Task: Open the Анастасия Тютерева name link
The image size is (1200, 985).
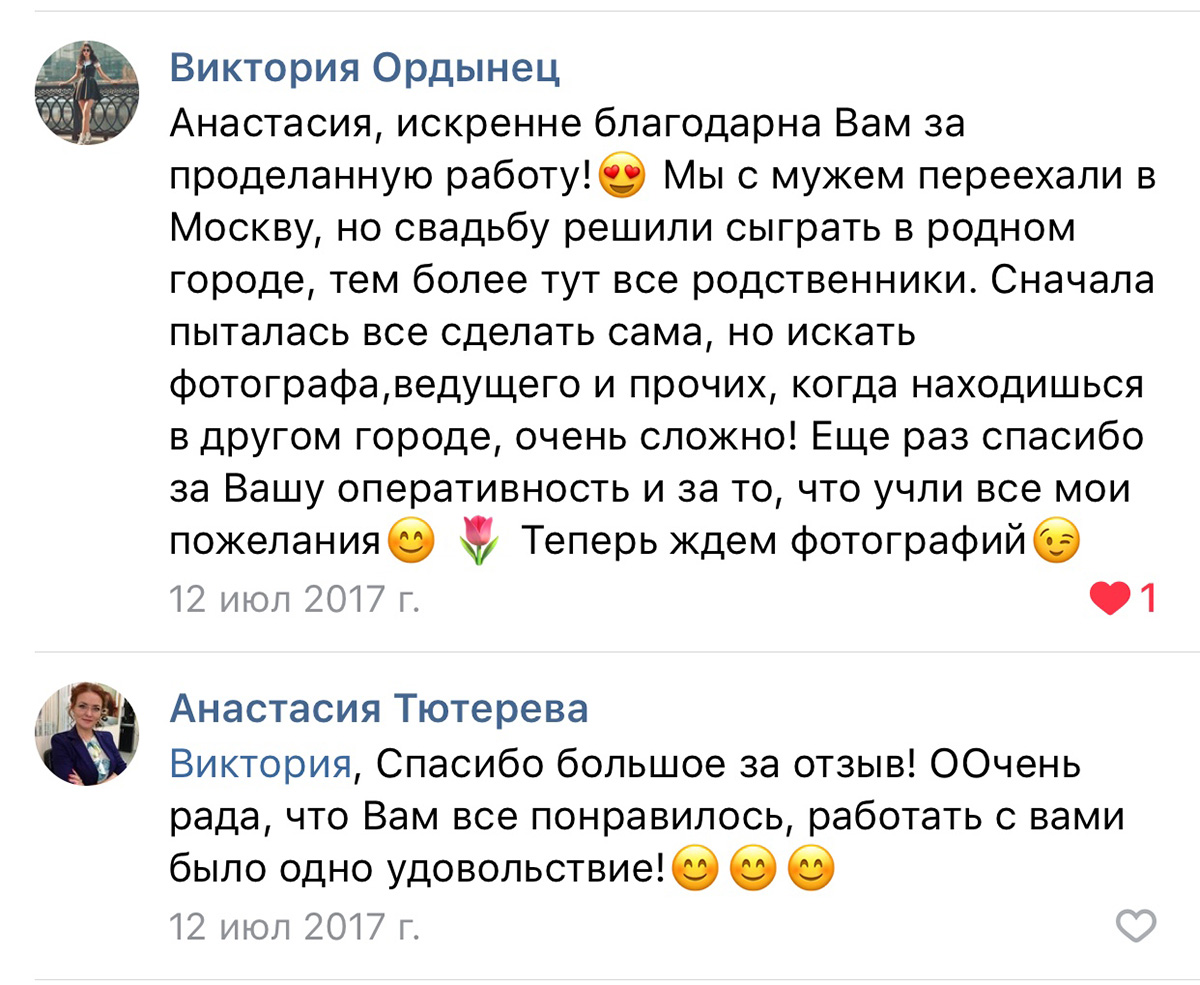Action: pos(379,709)
